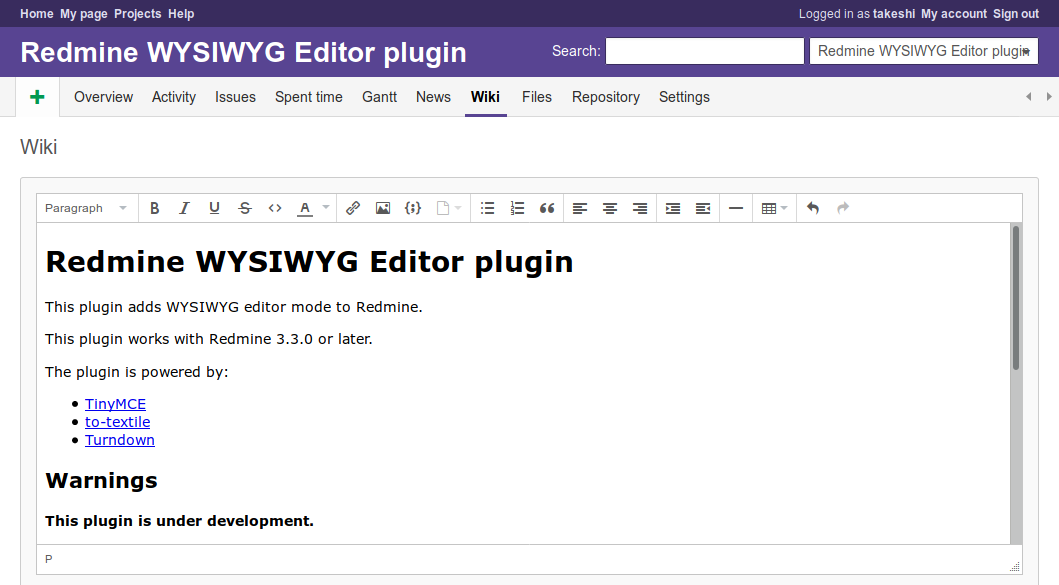Image resolution: width=1059 pixels, height=585 pixels.
Task: Increase the indent
Action: pyautogui.click(x=673, y=208)
